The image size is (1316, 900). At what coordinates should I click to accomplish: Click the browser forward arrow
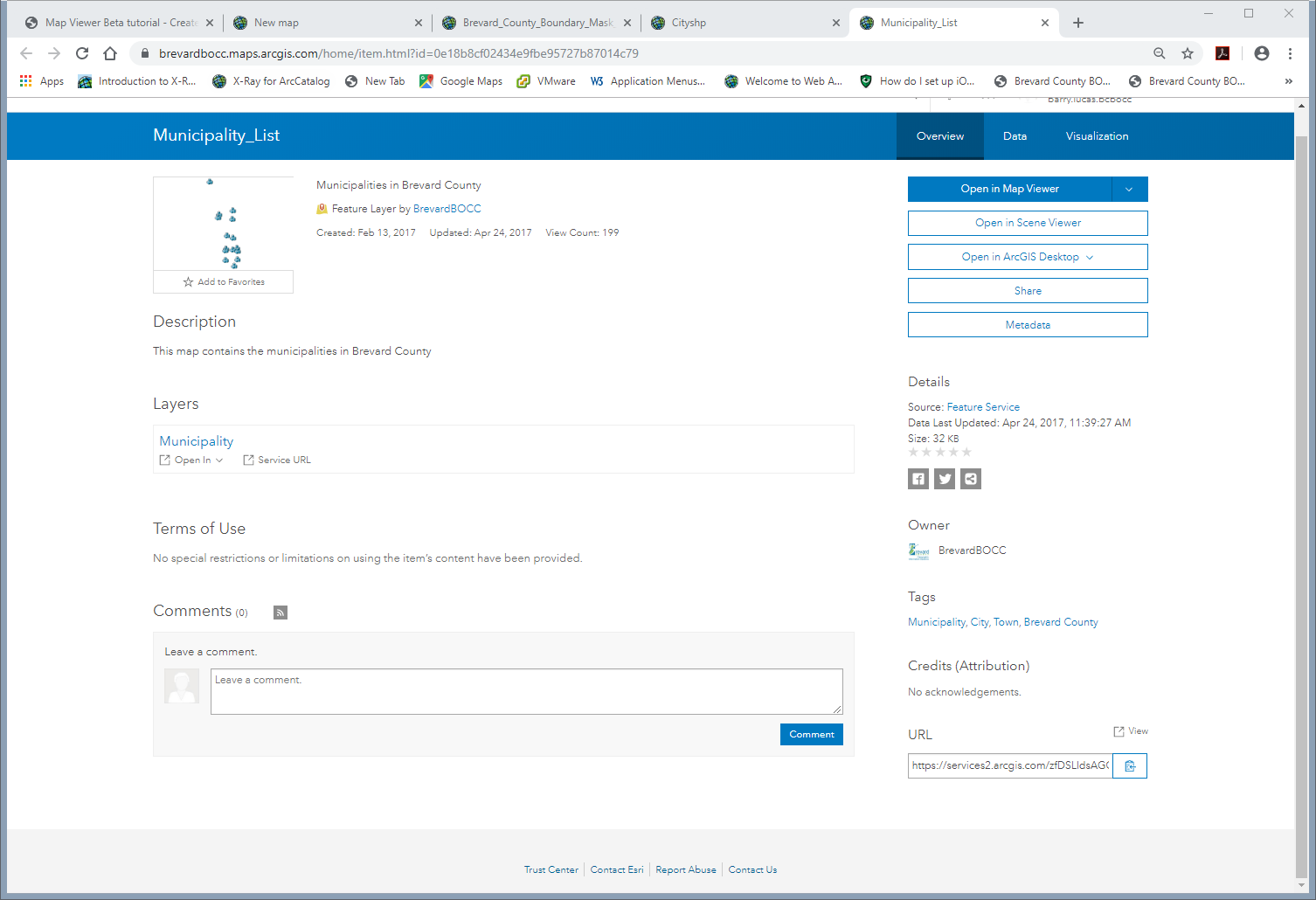coord(54,53)
